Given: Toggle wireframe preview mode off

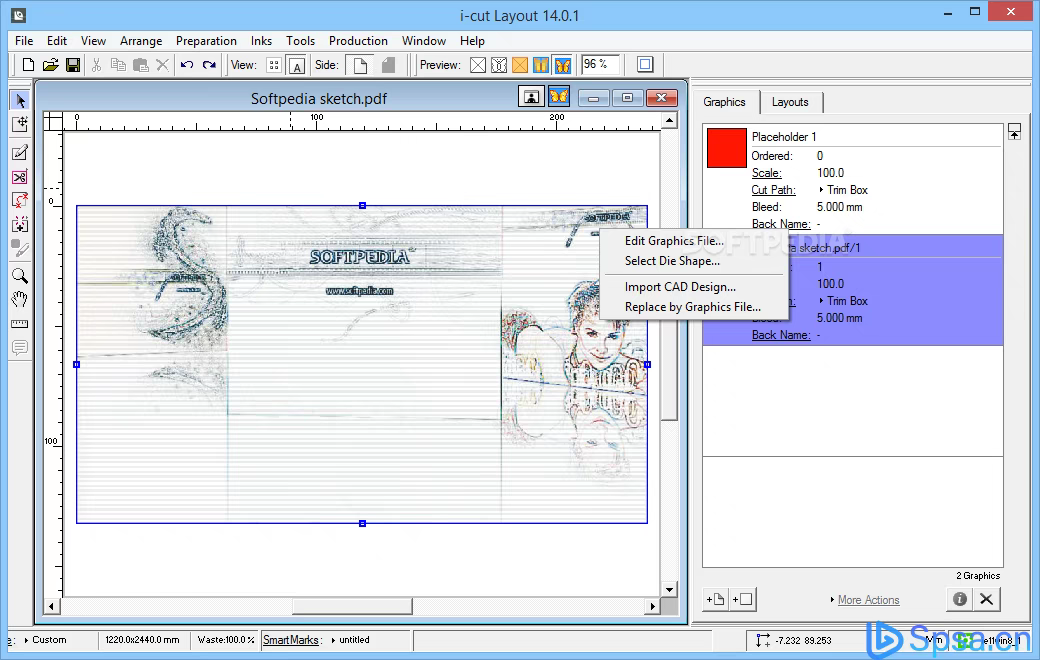Looking at the screenshot, I should (478, 64).
